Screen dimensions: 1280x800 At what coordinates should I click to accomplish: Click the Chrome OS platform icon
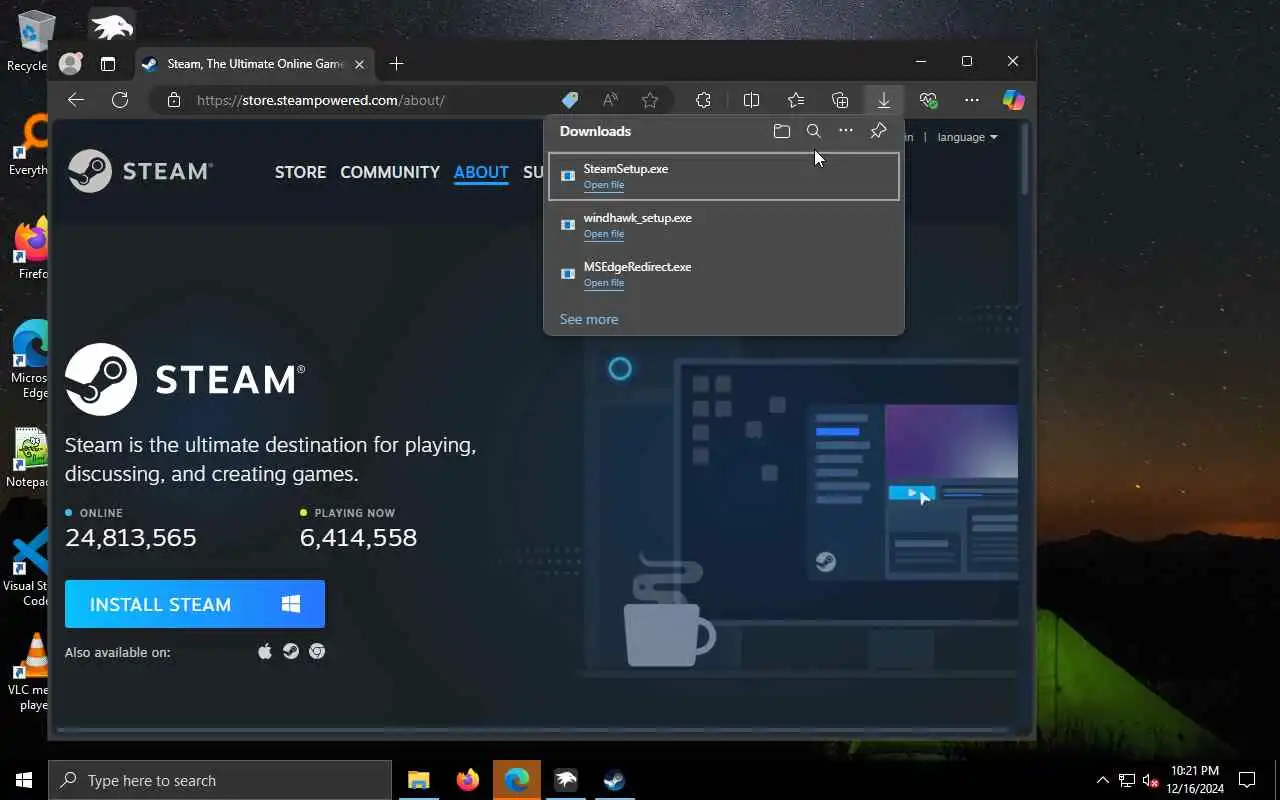pyautogui.click(x=317, y=652)
